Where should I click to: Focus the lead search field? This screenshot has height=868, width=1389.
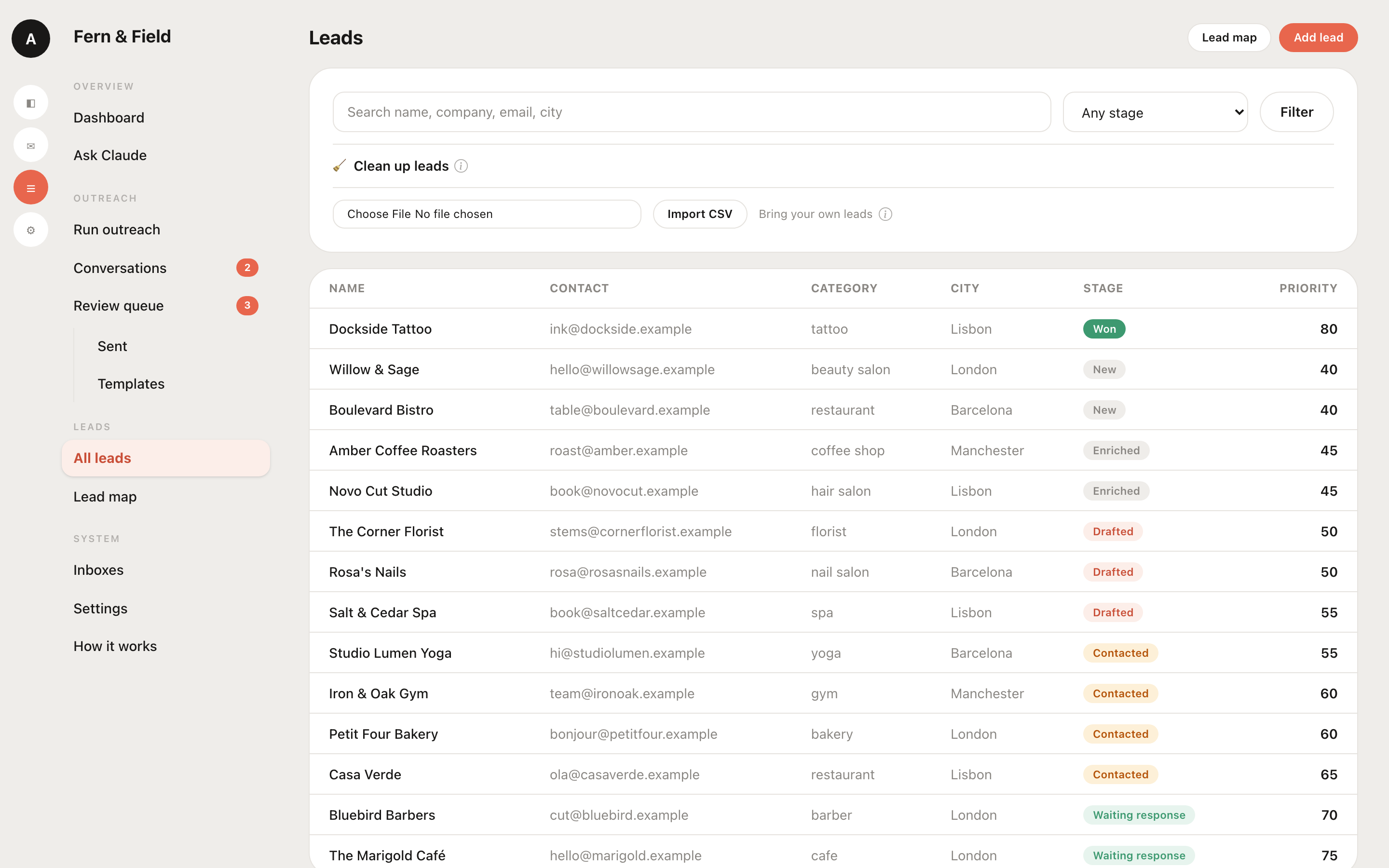pyautogui.click(x=692, y=112)
